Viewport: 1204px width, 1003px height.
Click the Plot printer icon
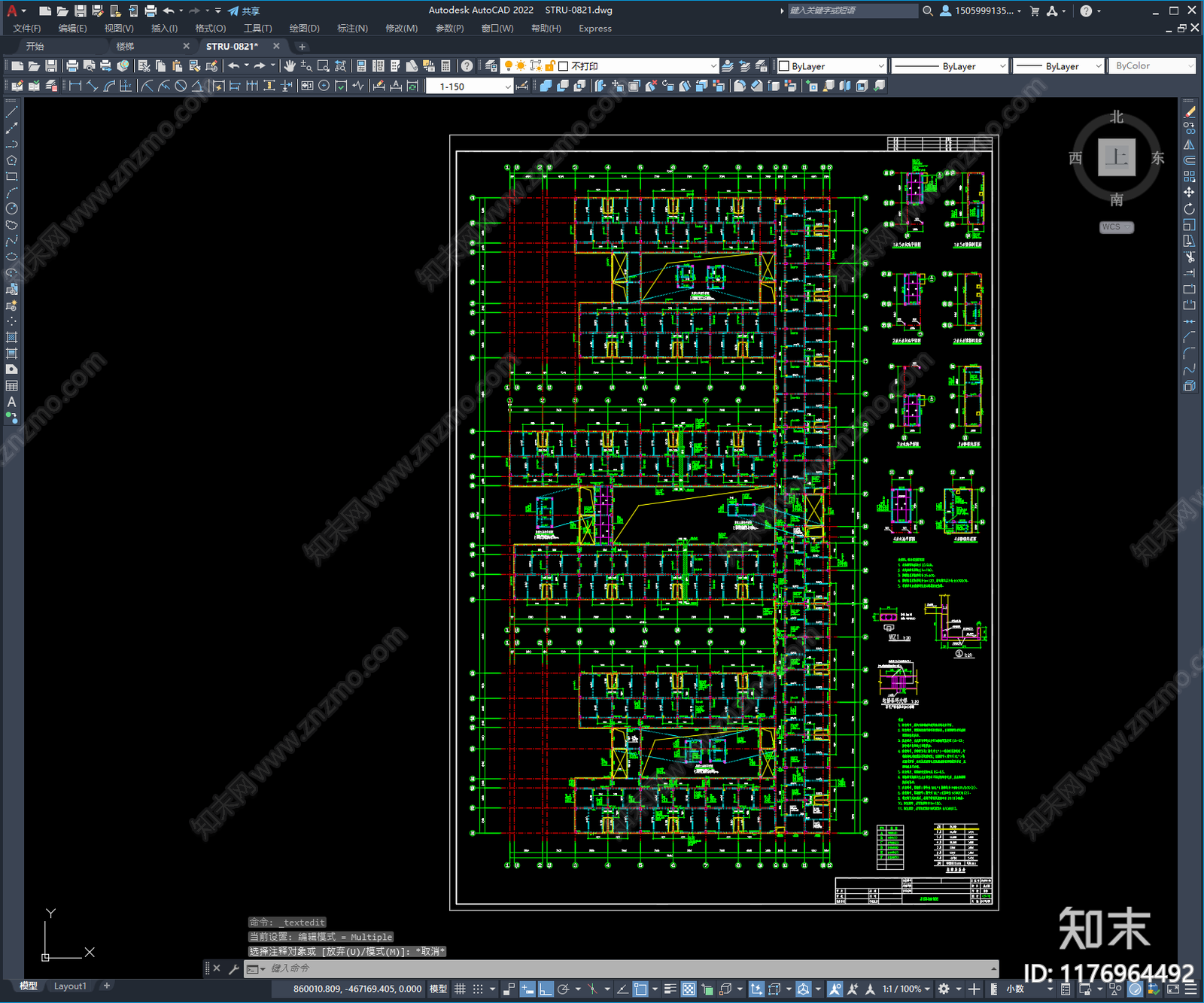click(x=73, y=66)
